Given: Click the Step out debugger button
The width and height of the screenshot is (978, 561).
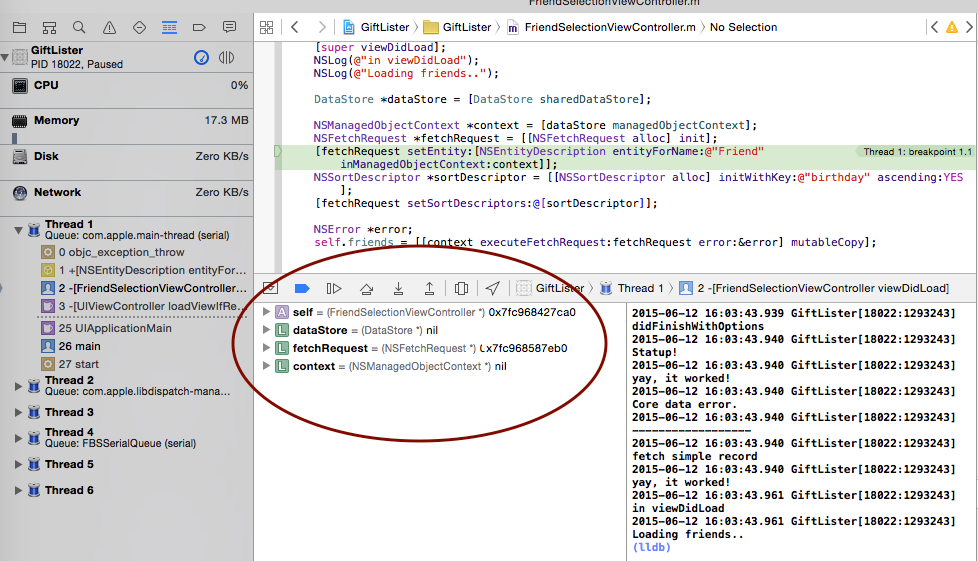Looking at the screenshot, I should pyautogui.click(x=429, y=288).
